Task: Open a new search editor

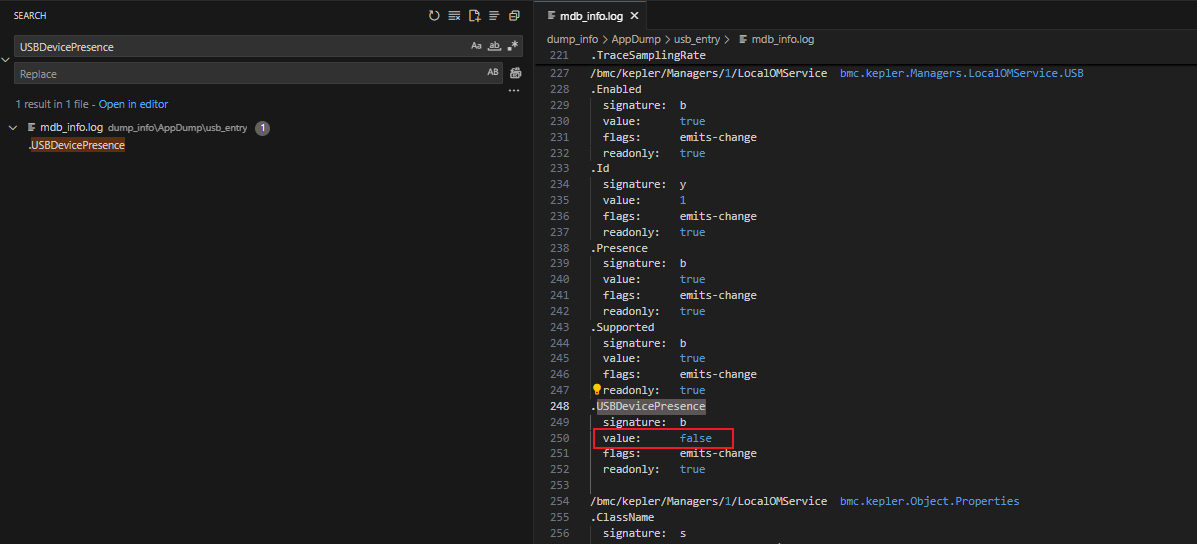Action: tap(474, 16)
